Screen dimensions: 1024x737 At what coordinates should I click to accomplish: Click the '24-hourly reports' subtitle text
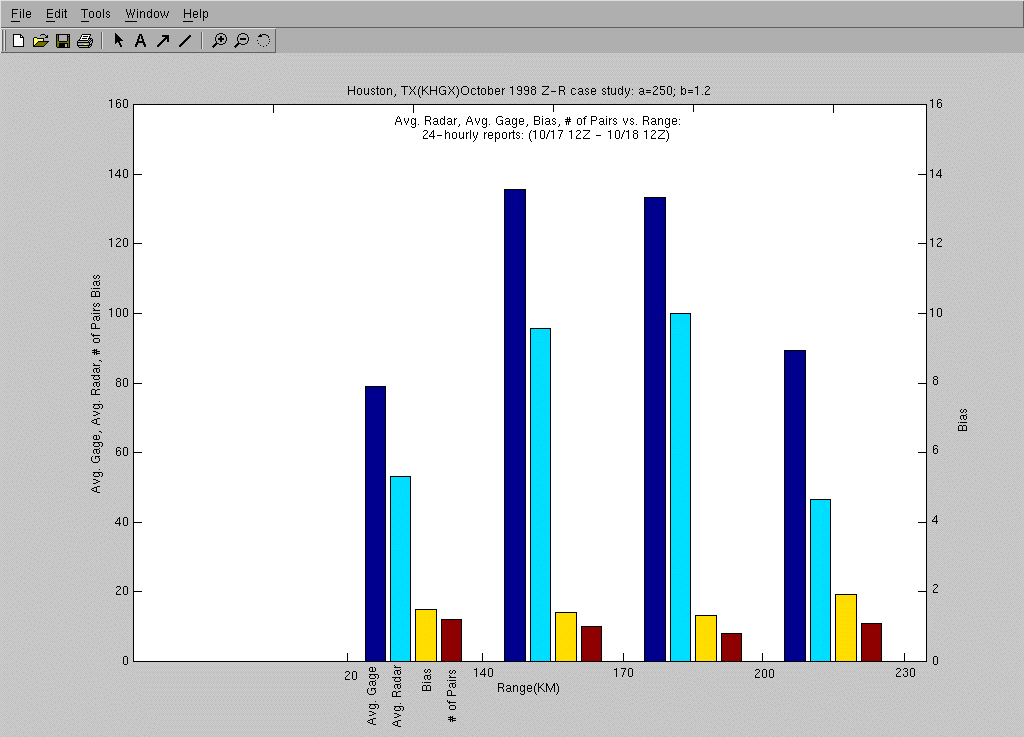545,135
